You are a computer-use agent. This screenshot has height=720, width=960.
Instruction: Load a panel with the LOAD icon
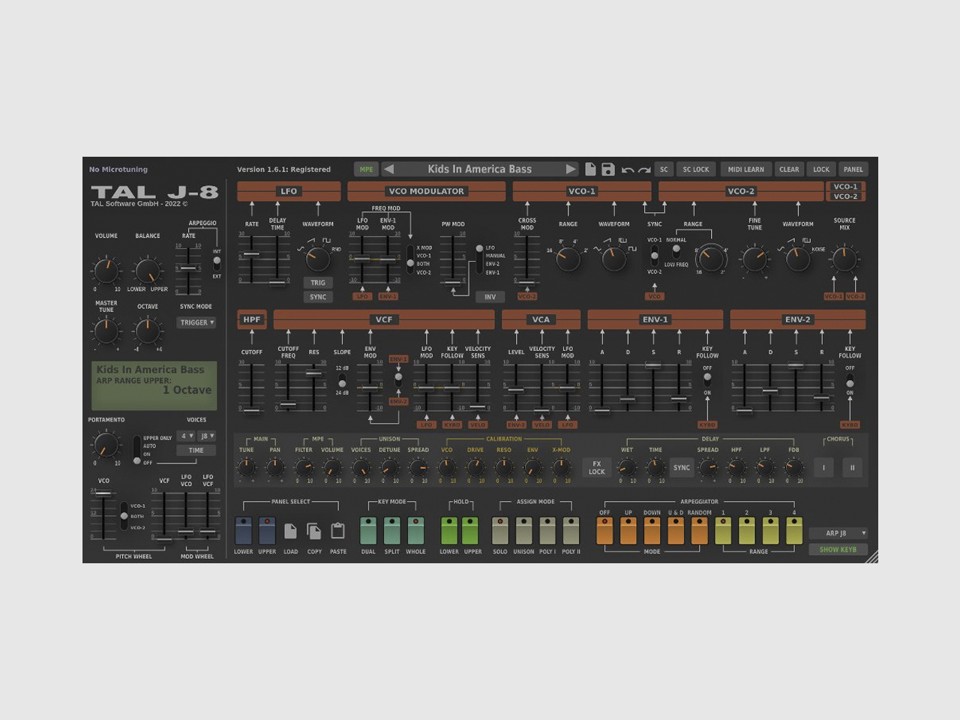291,531
